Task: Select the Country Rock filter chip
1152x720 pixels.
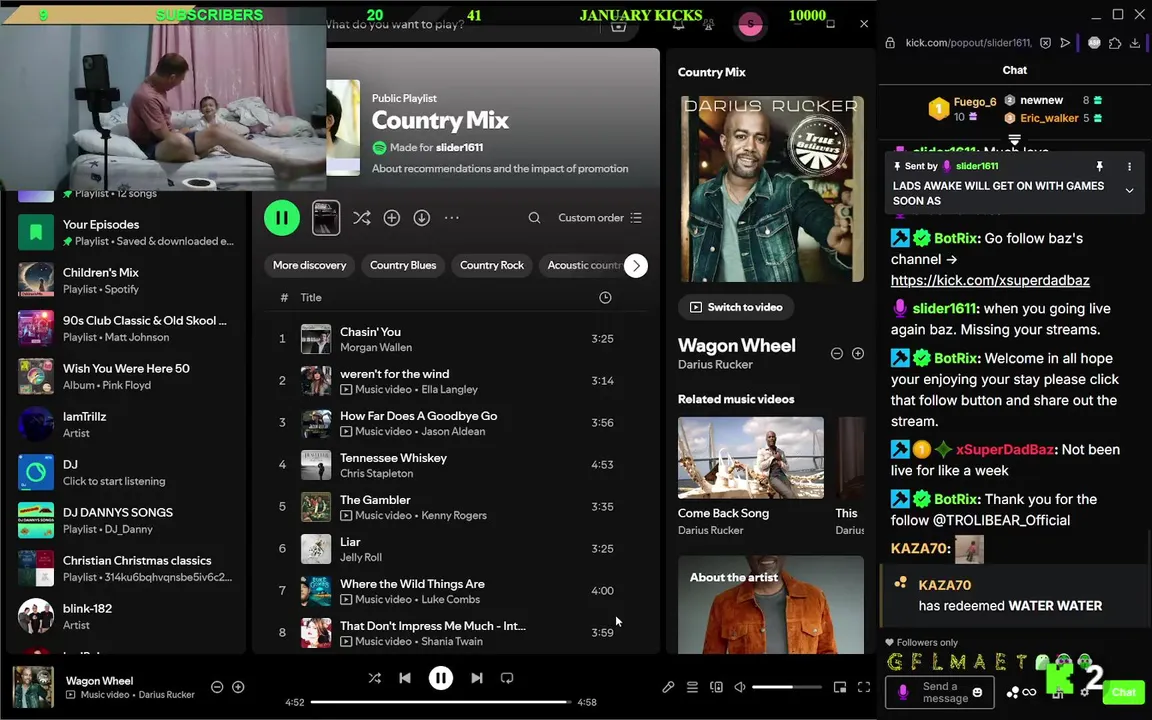Action: point(492,265)
